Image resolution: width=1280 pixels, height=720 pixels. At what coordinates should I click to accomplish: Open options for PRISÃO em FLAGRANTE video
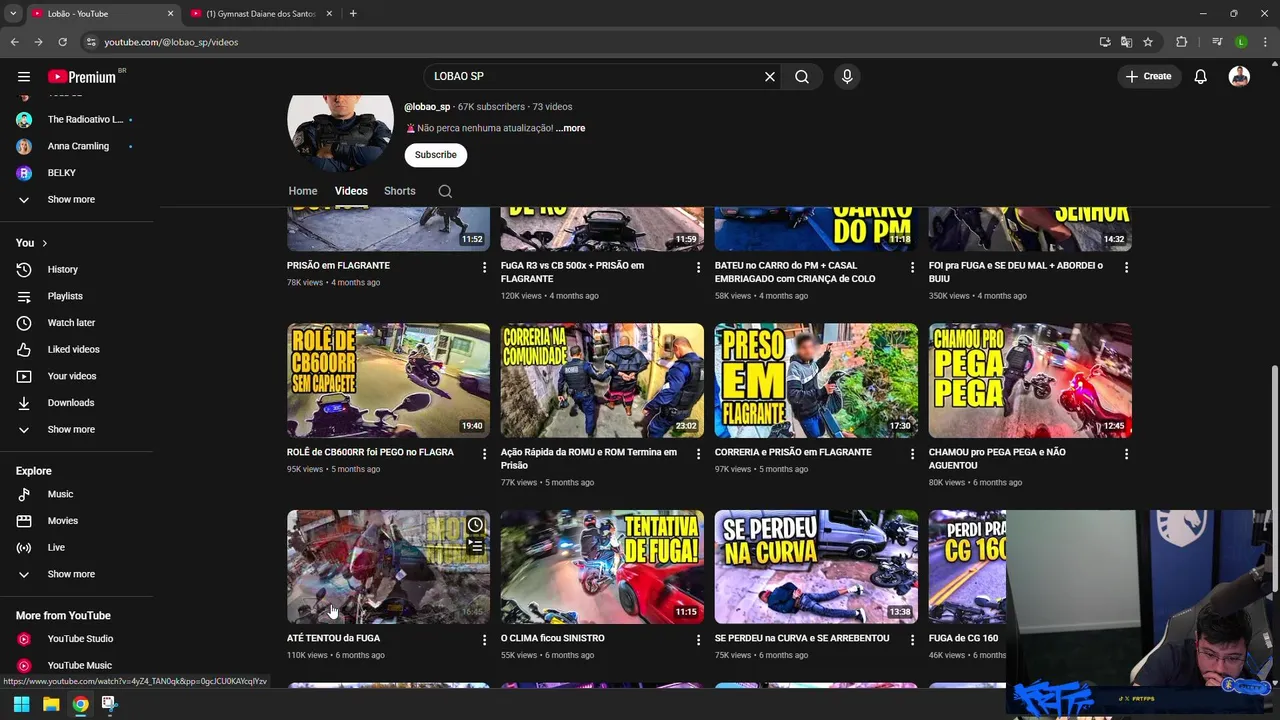(x=484, y=267)
